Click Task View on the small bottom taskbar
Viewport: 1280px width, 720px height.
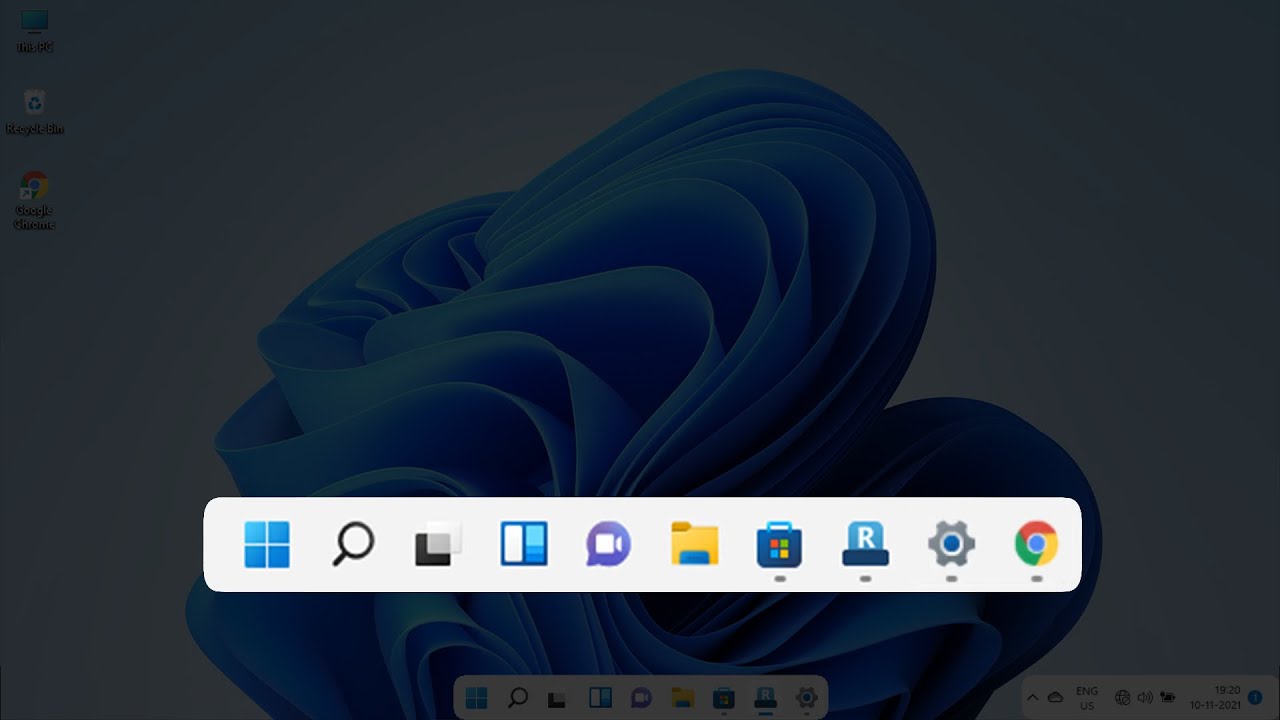(558, 698)
